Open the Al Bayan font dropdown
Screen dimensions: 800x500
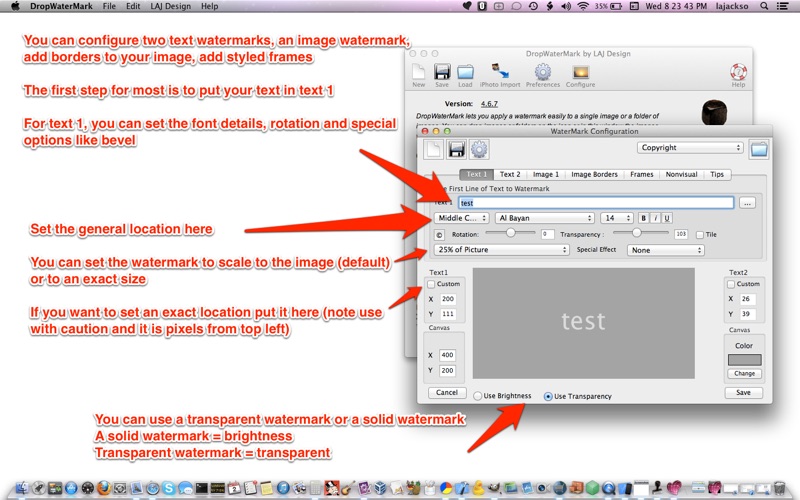(x=545, y=218)
